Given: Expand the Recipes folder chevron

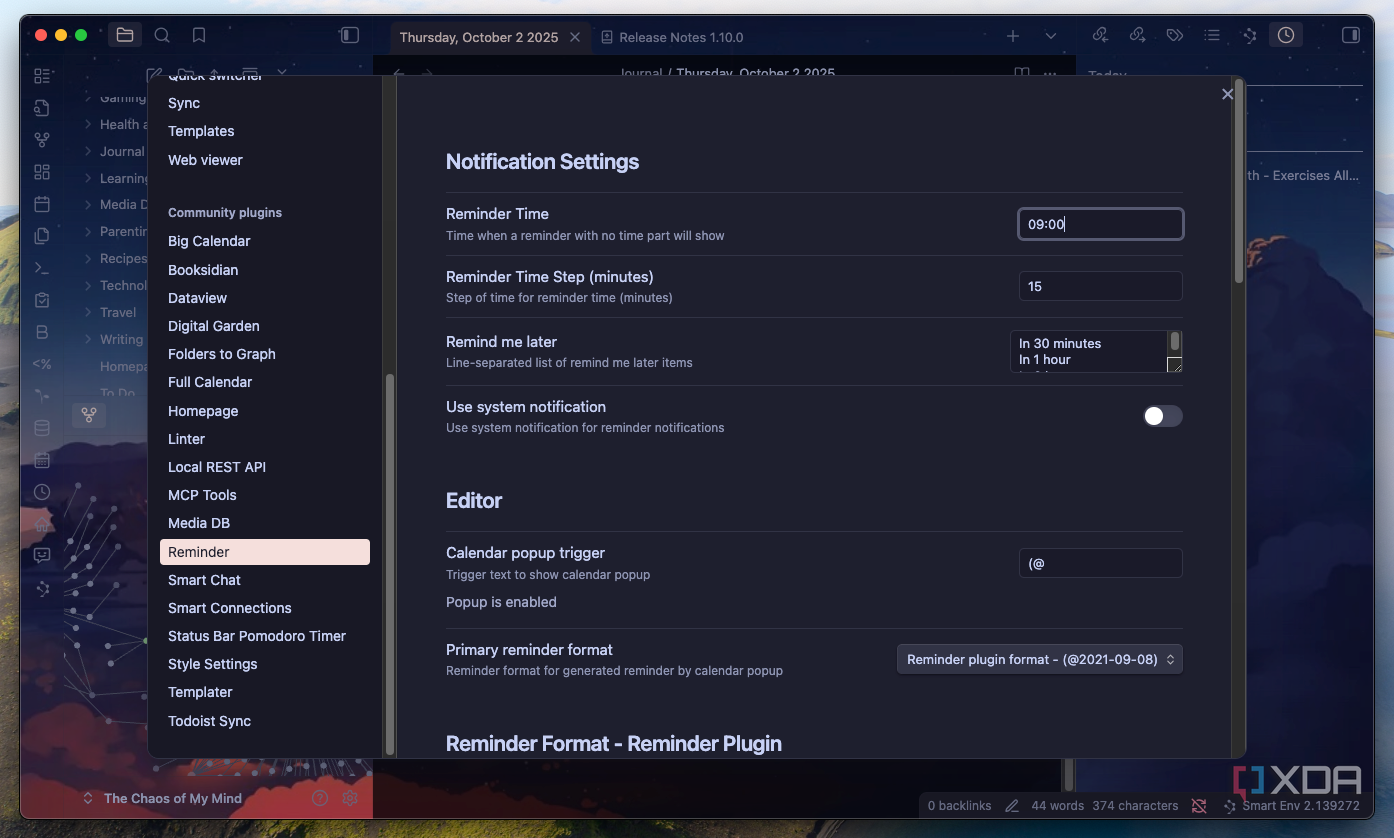Looking at the screenshot, I should point(89,258).
